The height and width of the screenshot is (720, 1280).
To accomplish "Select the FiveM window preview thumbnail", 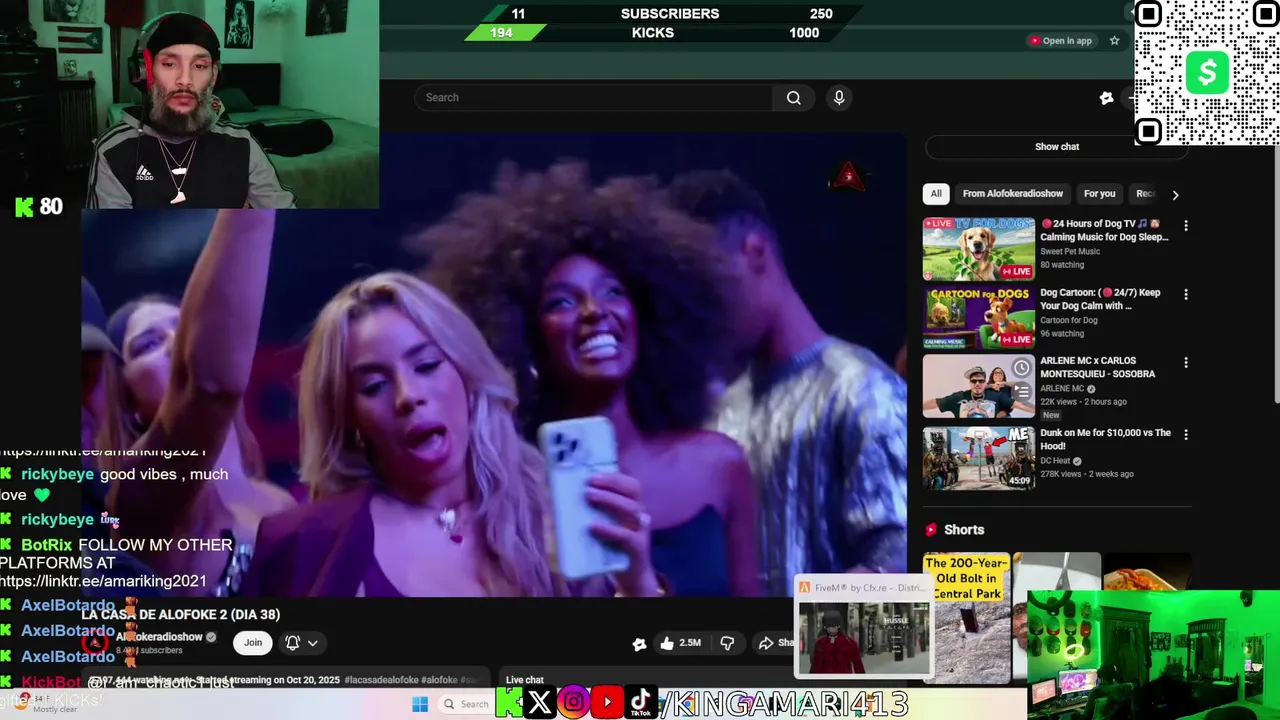I will pyautogui.click(x=863, y=629).
